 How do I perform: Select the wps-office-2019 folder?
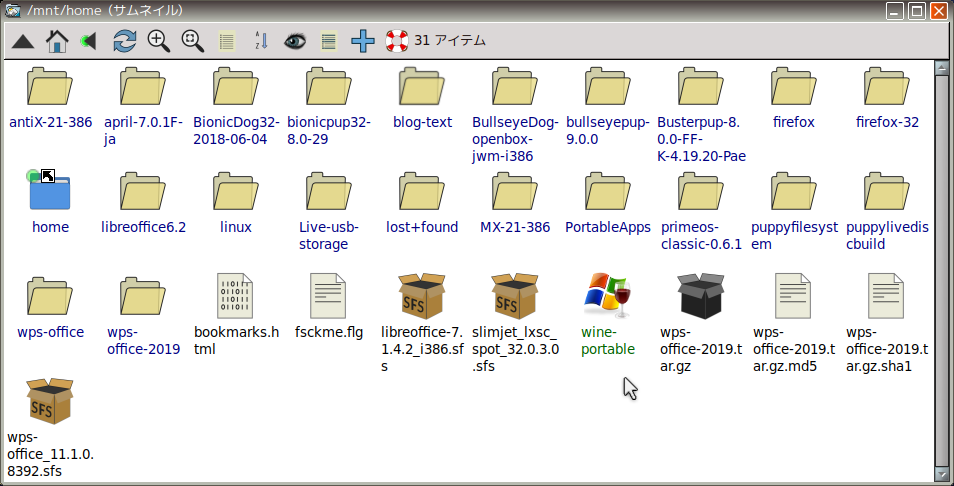(143, 296)
